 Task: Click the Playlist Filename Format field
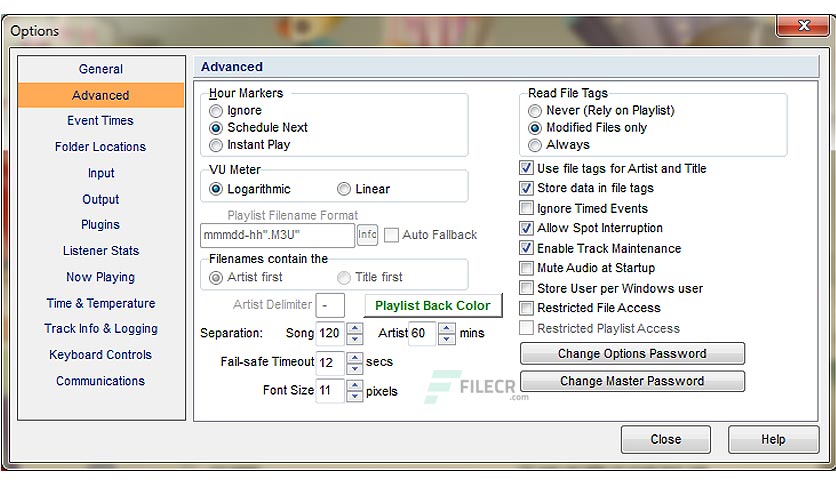click(277, 235)
